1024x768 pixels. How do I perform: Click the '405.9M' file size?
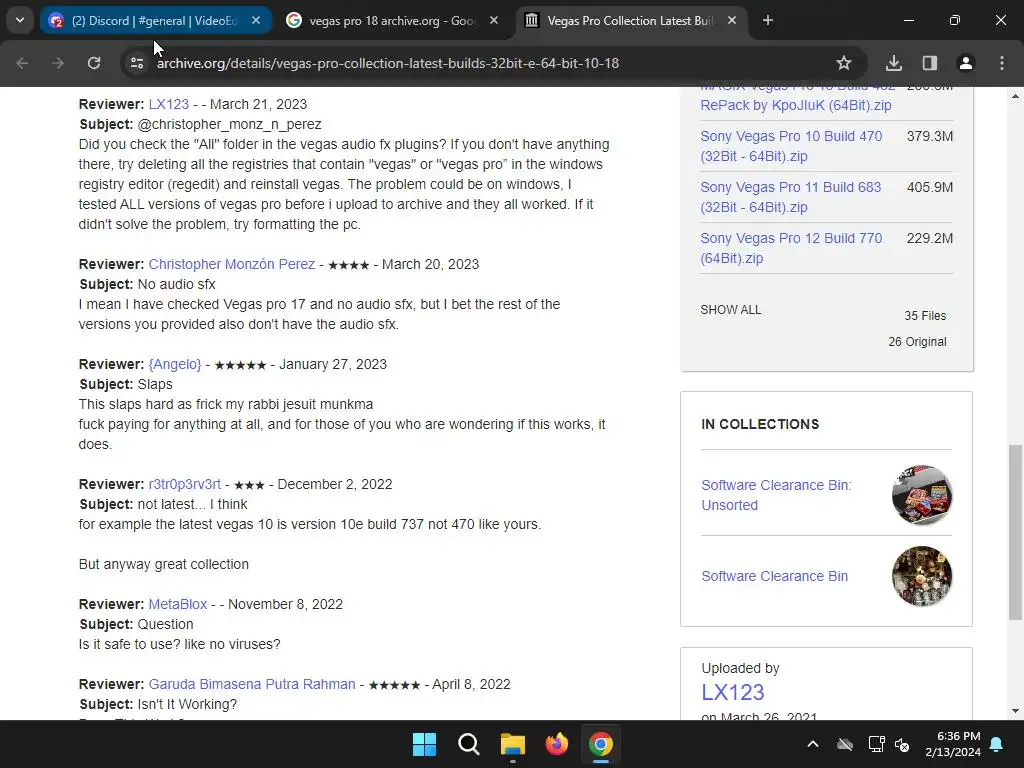pyautogui.click(x=929, y=187)
